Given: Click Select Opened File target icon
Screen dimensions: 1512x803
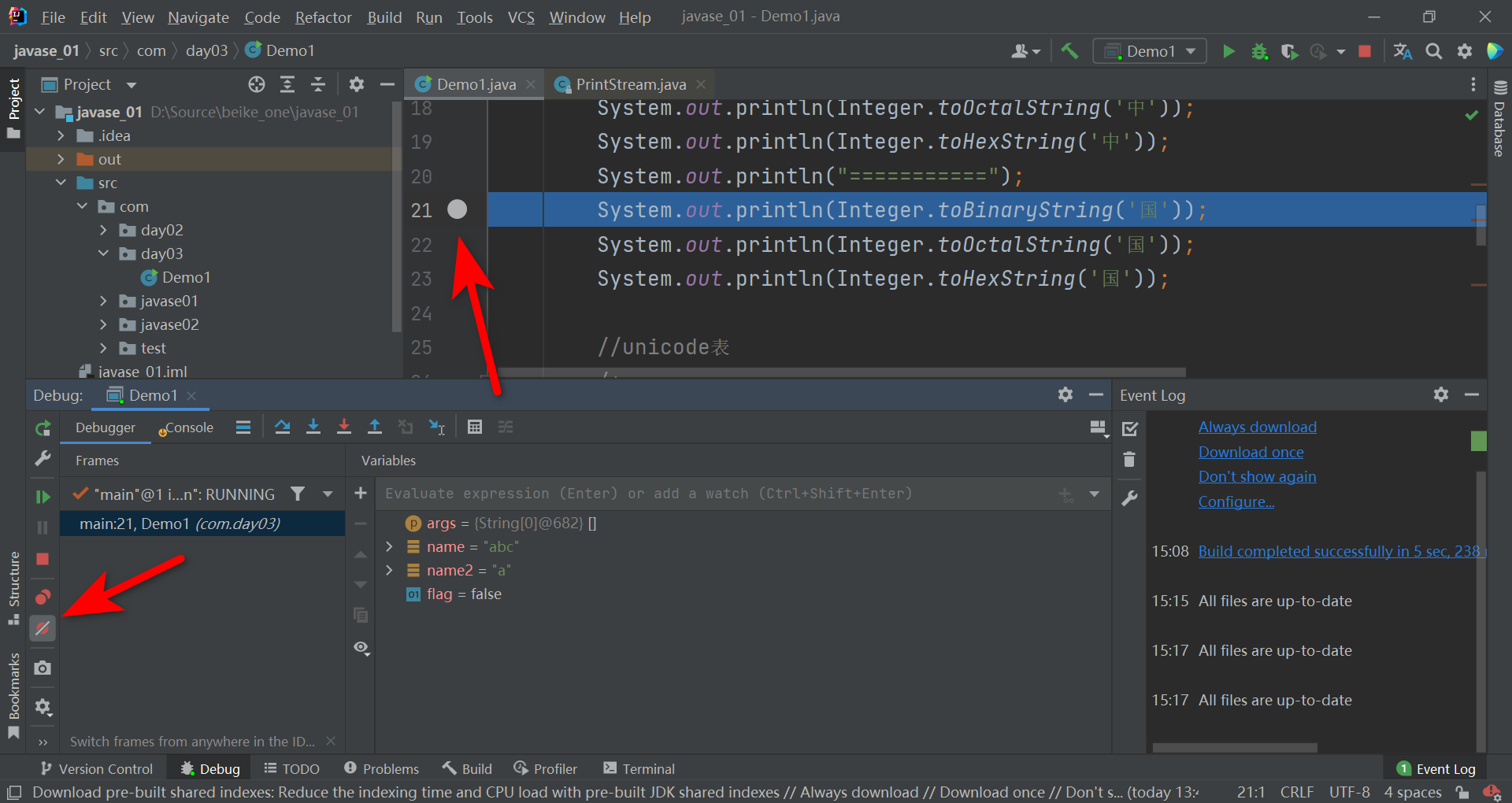Looking at the screenshot, I should 257,84.
